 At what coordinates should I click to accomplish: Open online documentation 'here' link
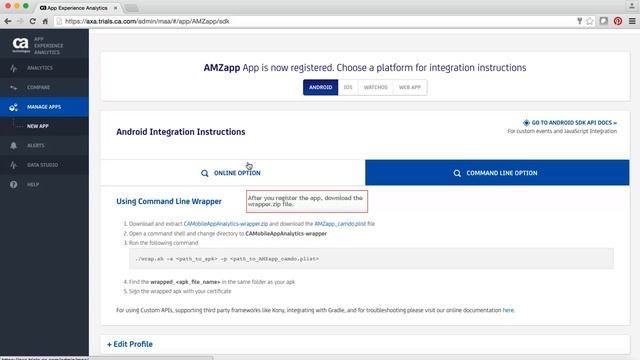click(508, 310)
